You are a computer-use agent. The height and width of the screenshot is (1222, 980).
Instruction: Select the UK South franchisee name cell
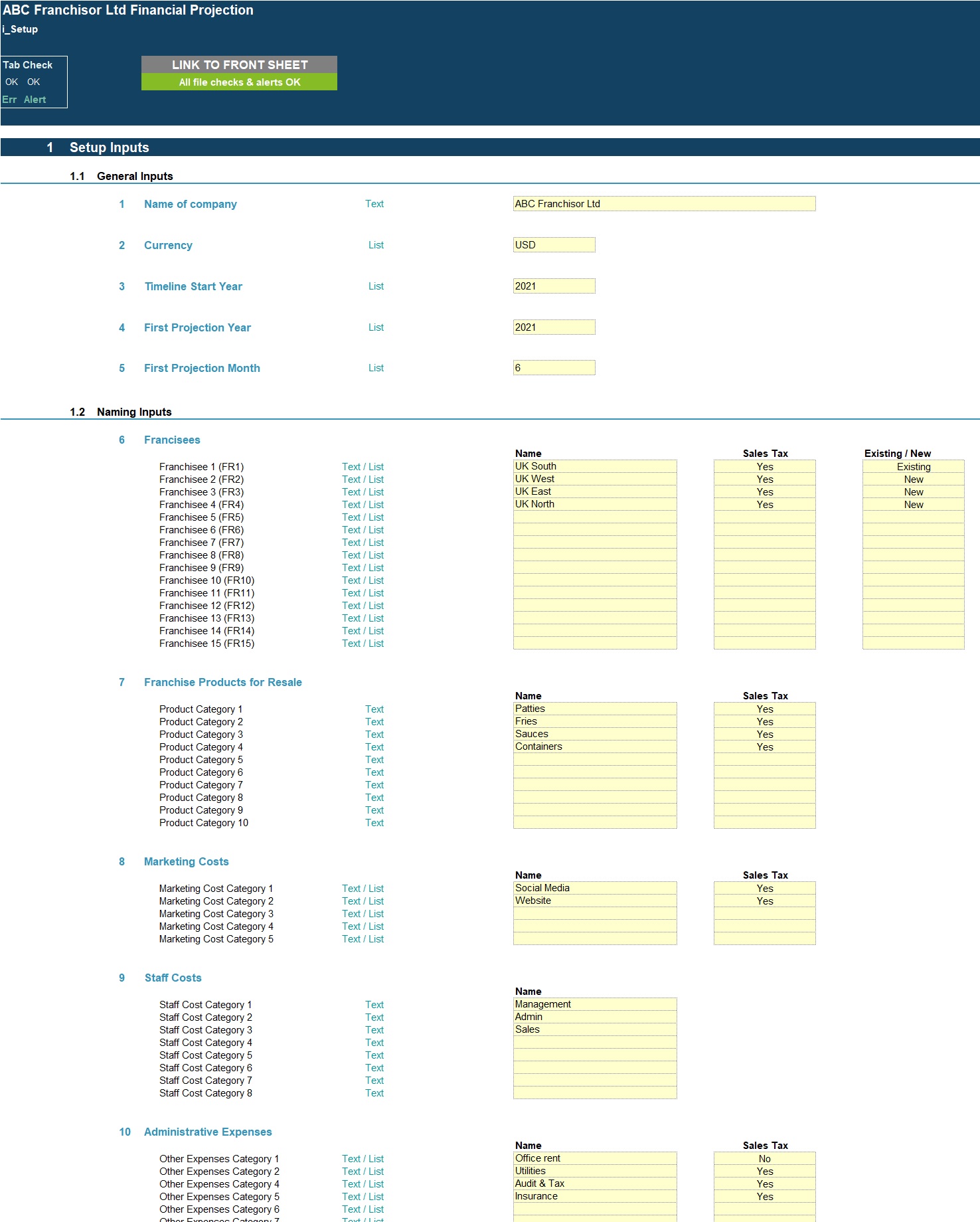pyautogui.click(x=595, y=466)
